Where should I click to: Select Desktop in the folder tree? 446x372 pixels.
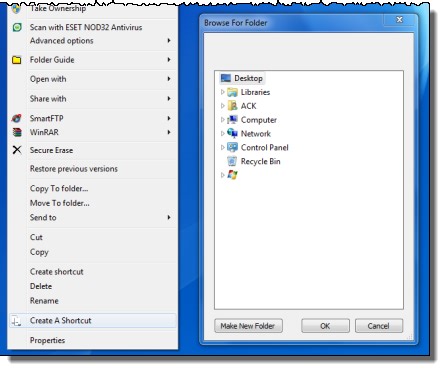pos(248,78)
